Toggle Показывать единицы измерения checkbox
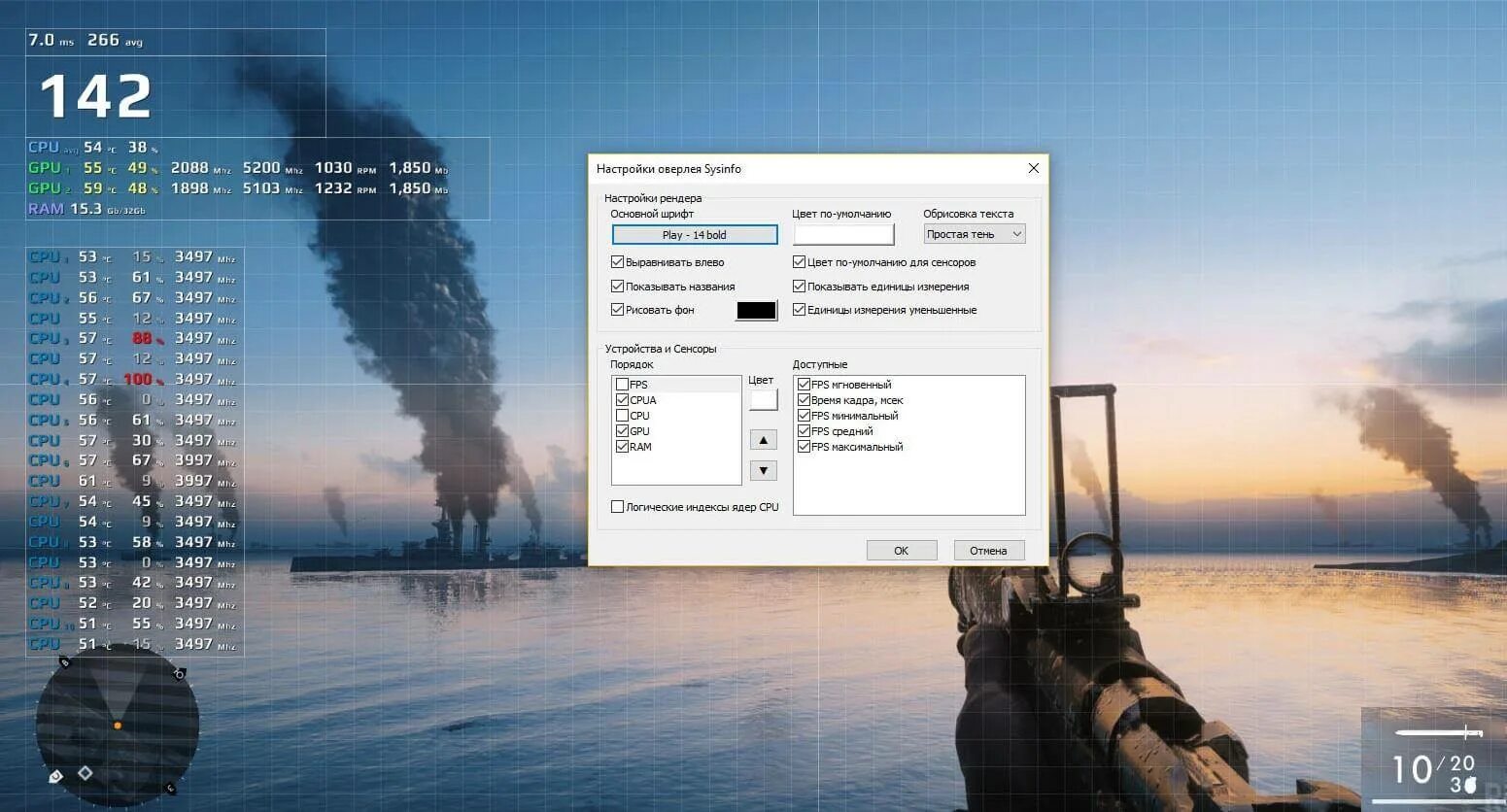 point(799,287)
